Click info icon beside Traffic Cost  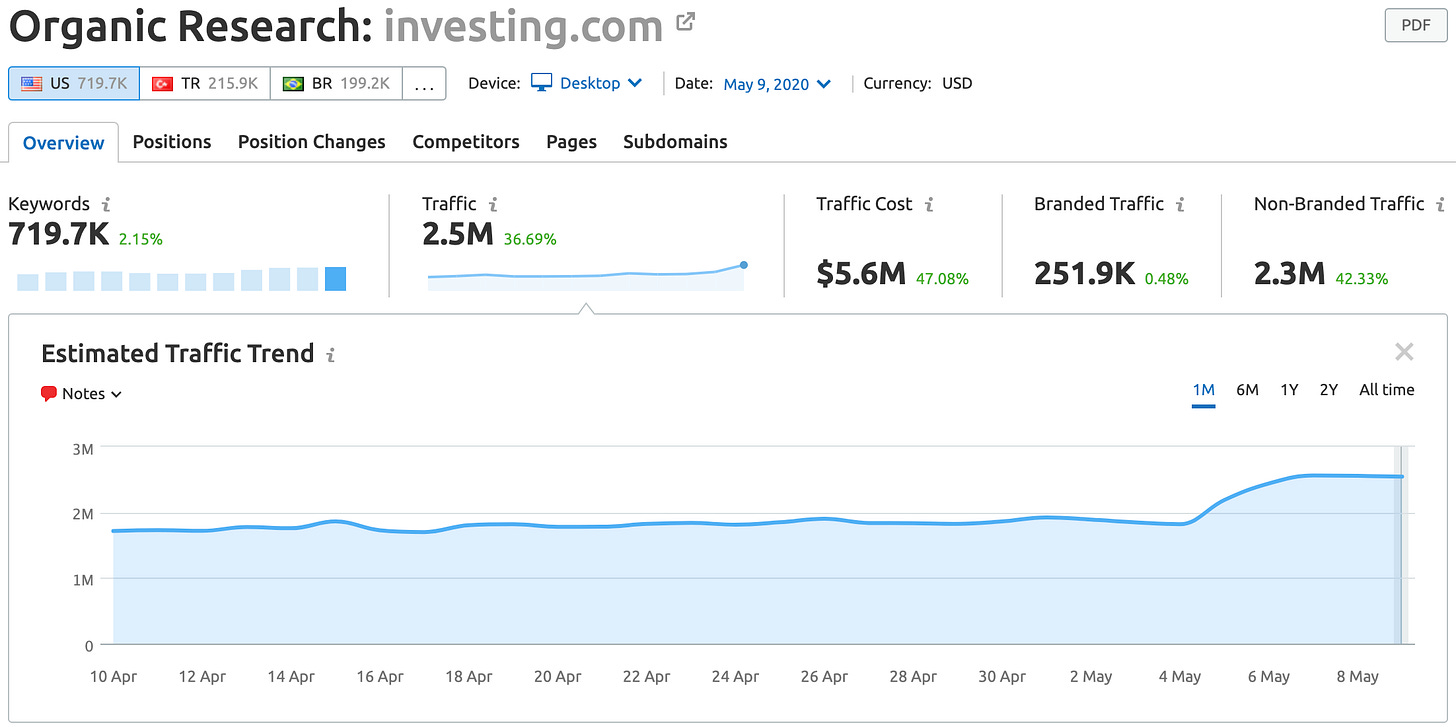[x=929, y=204]
